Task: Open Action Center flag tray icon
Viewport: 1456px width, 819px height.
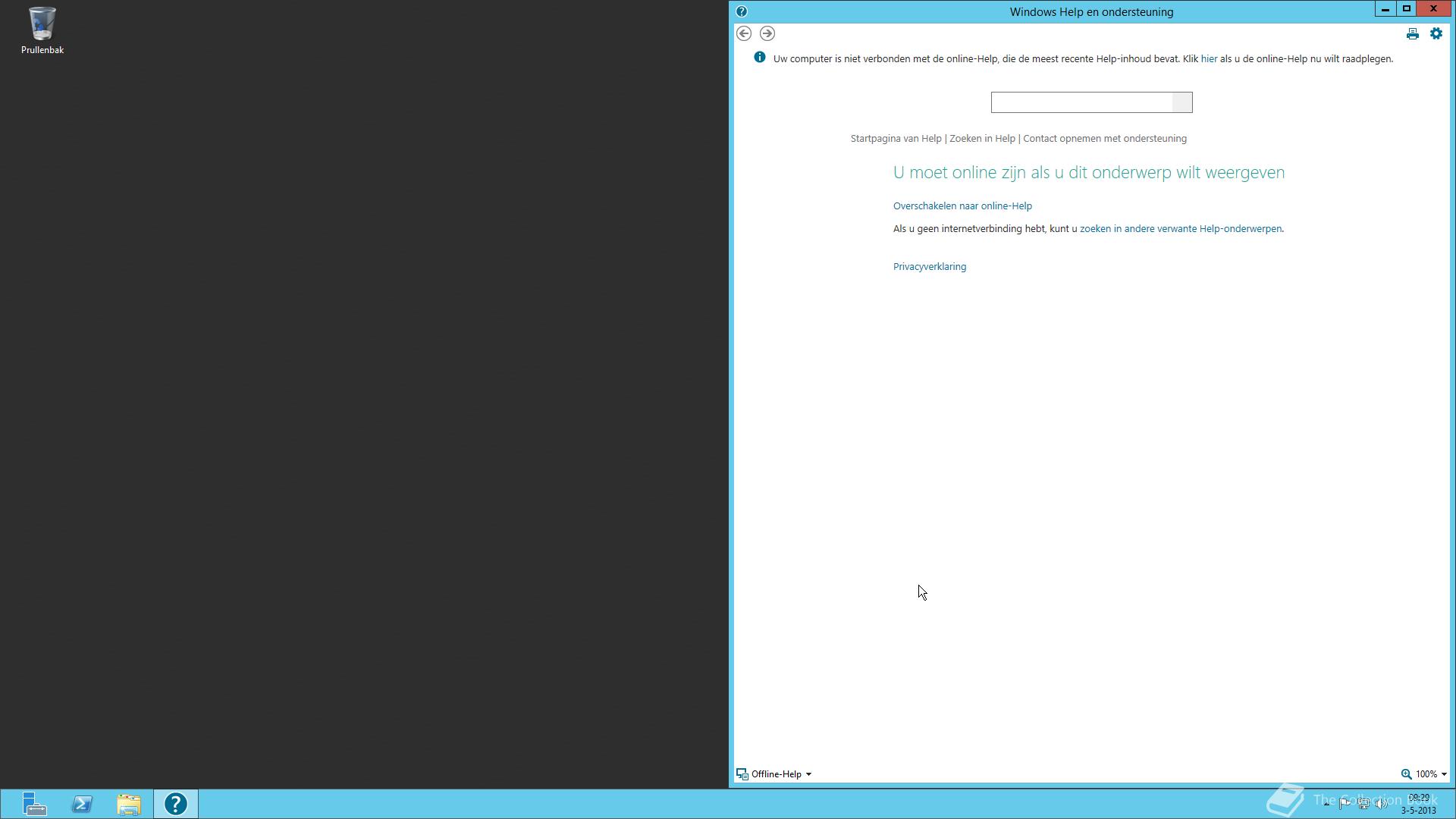Action: point(1345,803)
